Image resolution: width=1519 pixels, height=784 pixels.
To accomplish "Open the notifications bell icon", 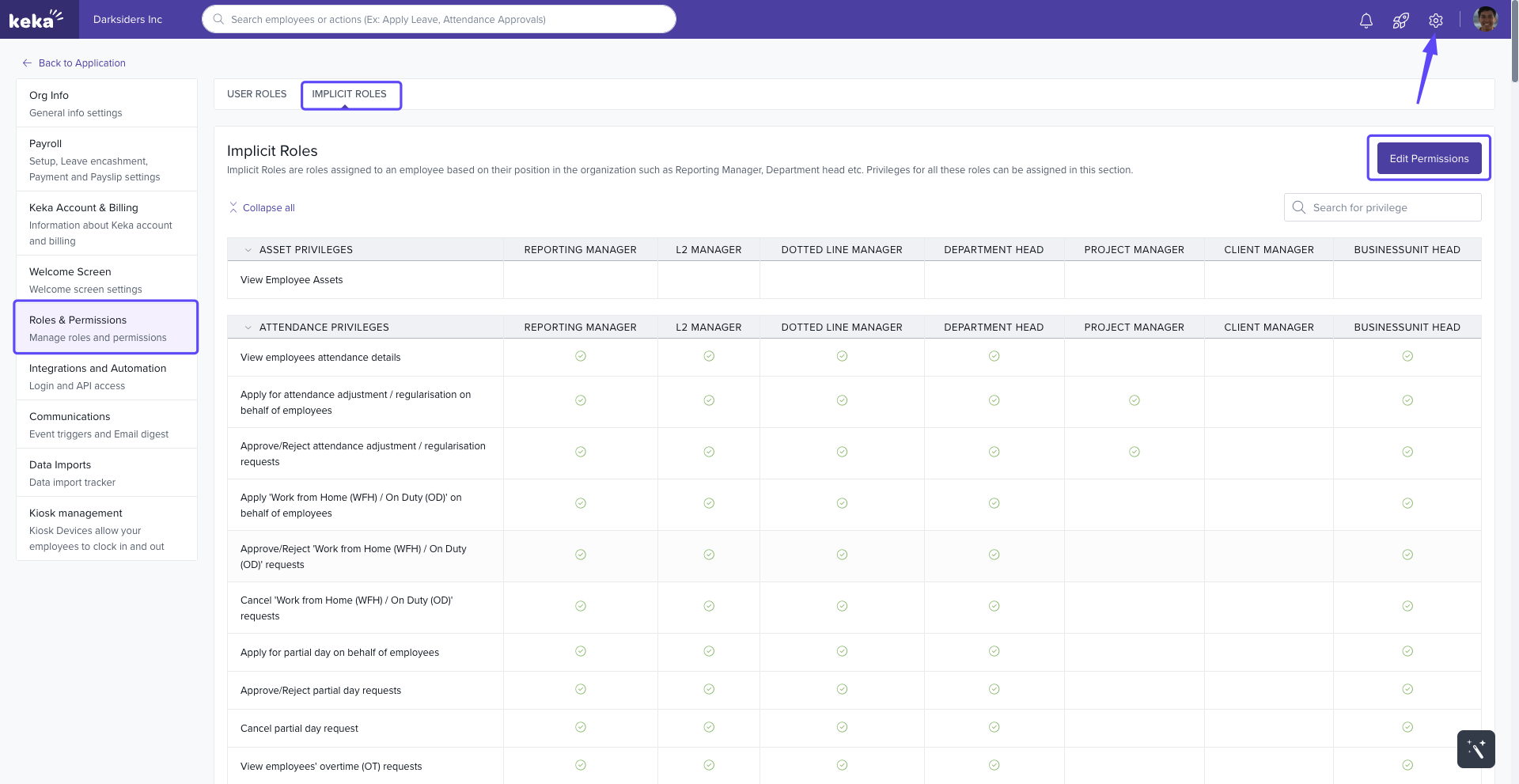I will coord(1366,21).
